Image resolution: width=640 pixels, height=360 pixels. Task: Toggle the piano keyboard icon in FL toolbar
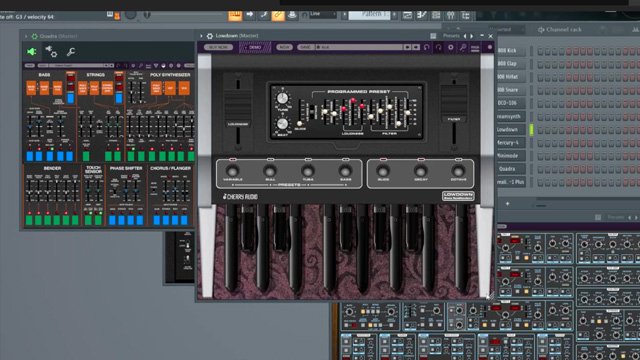click(x=235, y=16)
